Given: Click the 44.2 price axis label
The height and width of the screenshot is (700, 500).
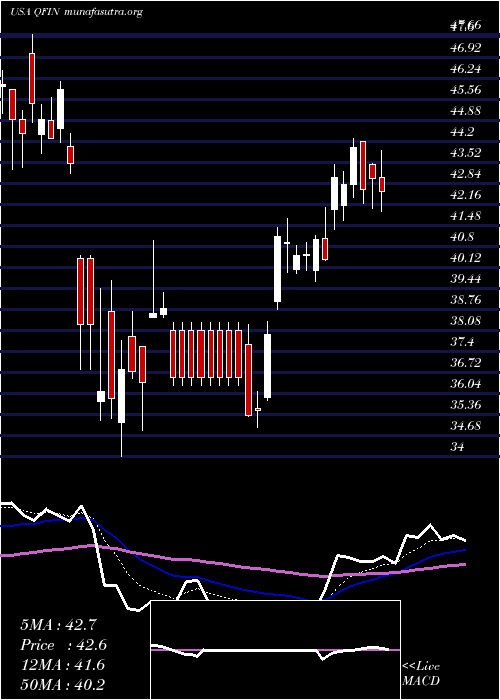Looking at the screenshot, I should [463, 132].
